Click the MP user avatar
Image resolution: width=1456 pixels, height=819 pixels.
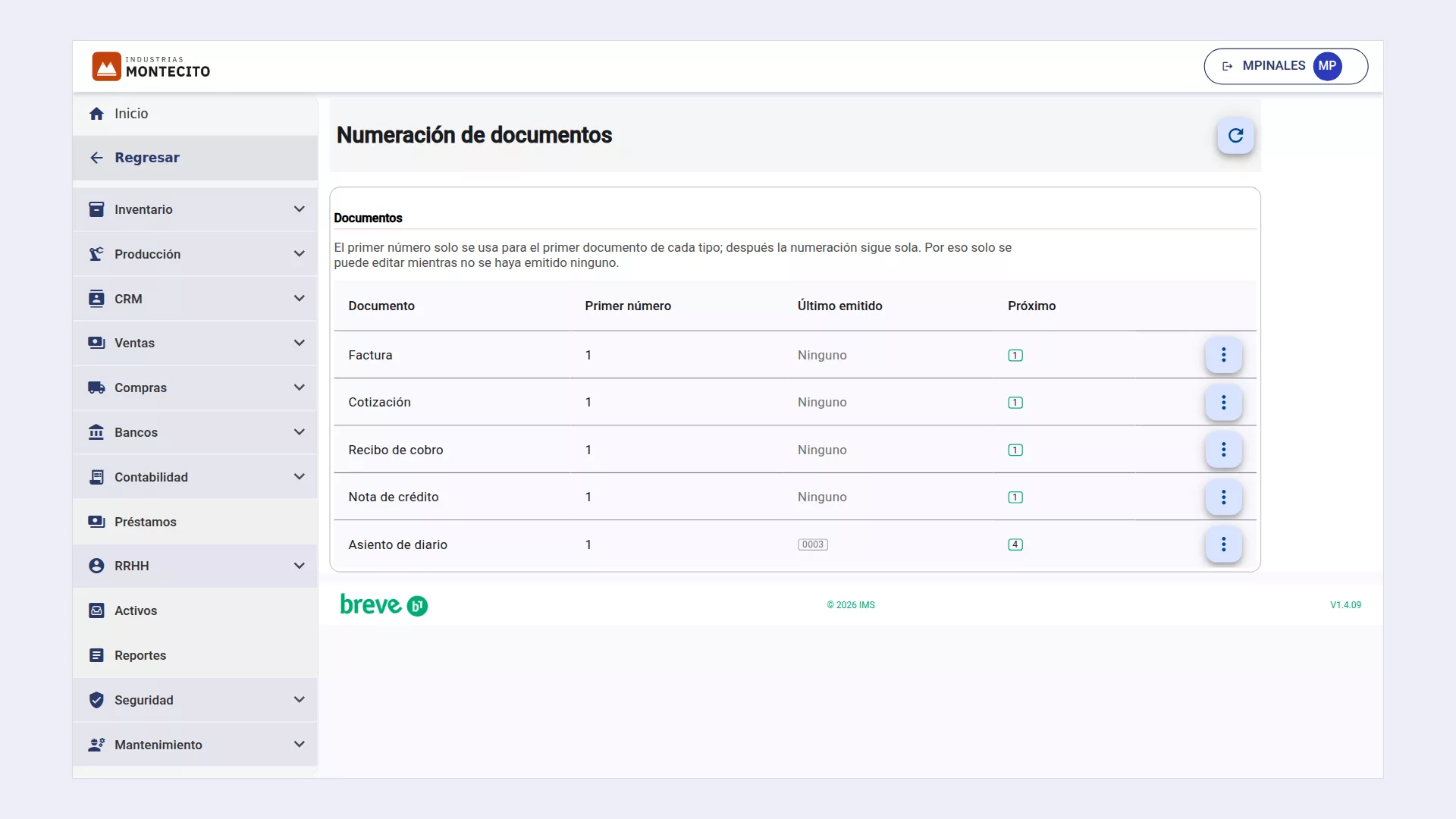coord(1327,66)
